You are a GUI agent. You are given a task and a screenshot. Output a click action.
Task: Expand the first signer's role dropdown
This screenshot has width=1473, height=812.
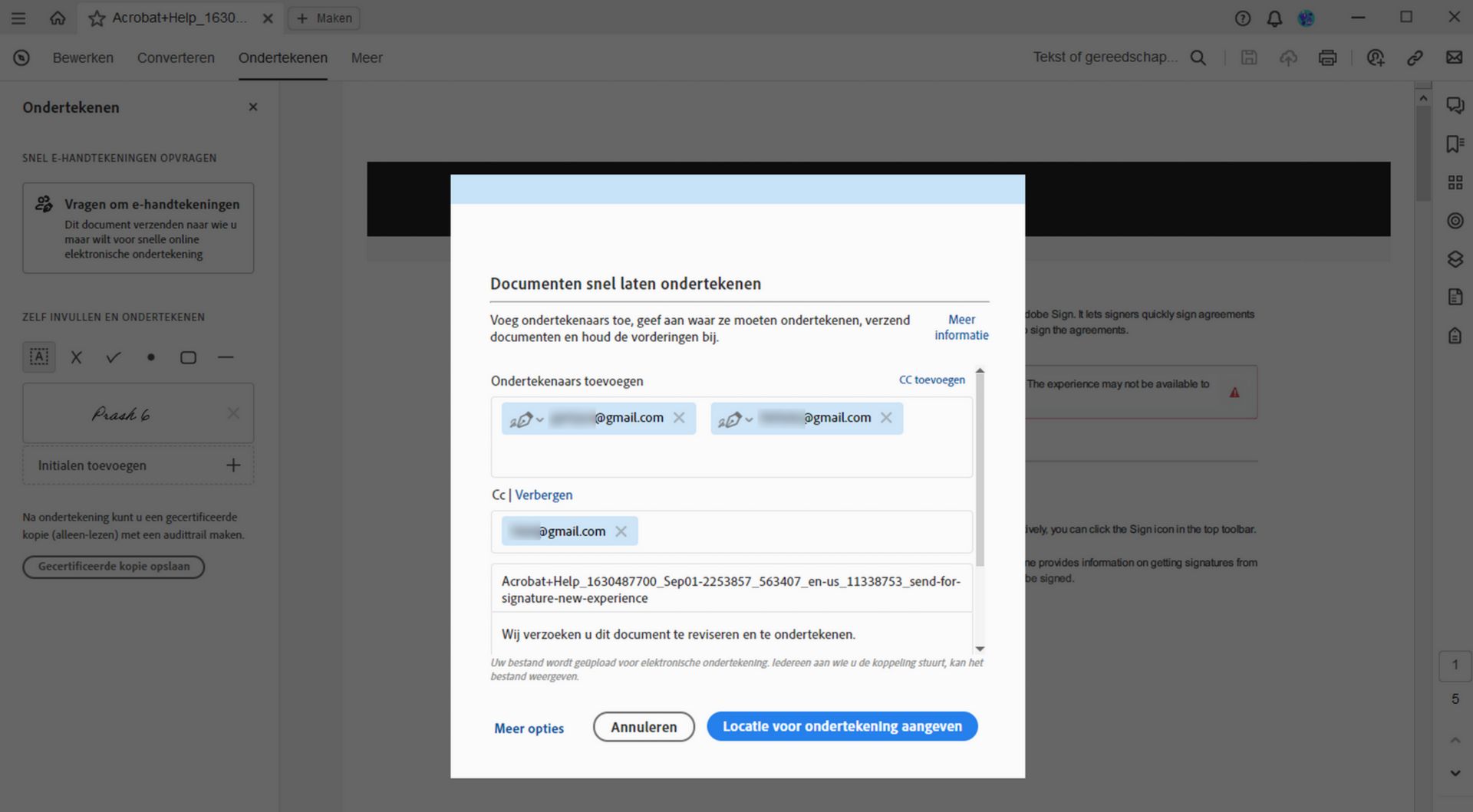tap(538, 418)
